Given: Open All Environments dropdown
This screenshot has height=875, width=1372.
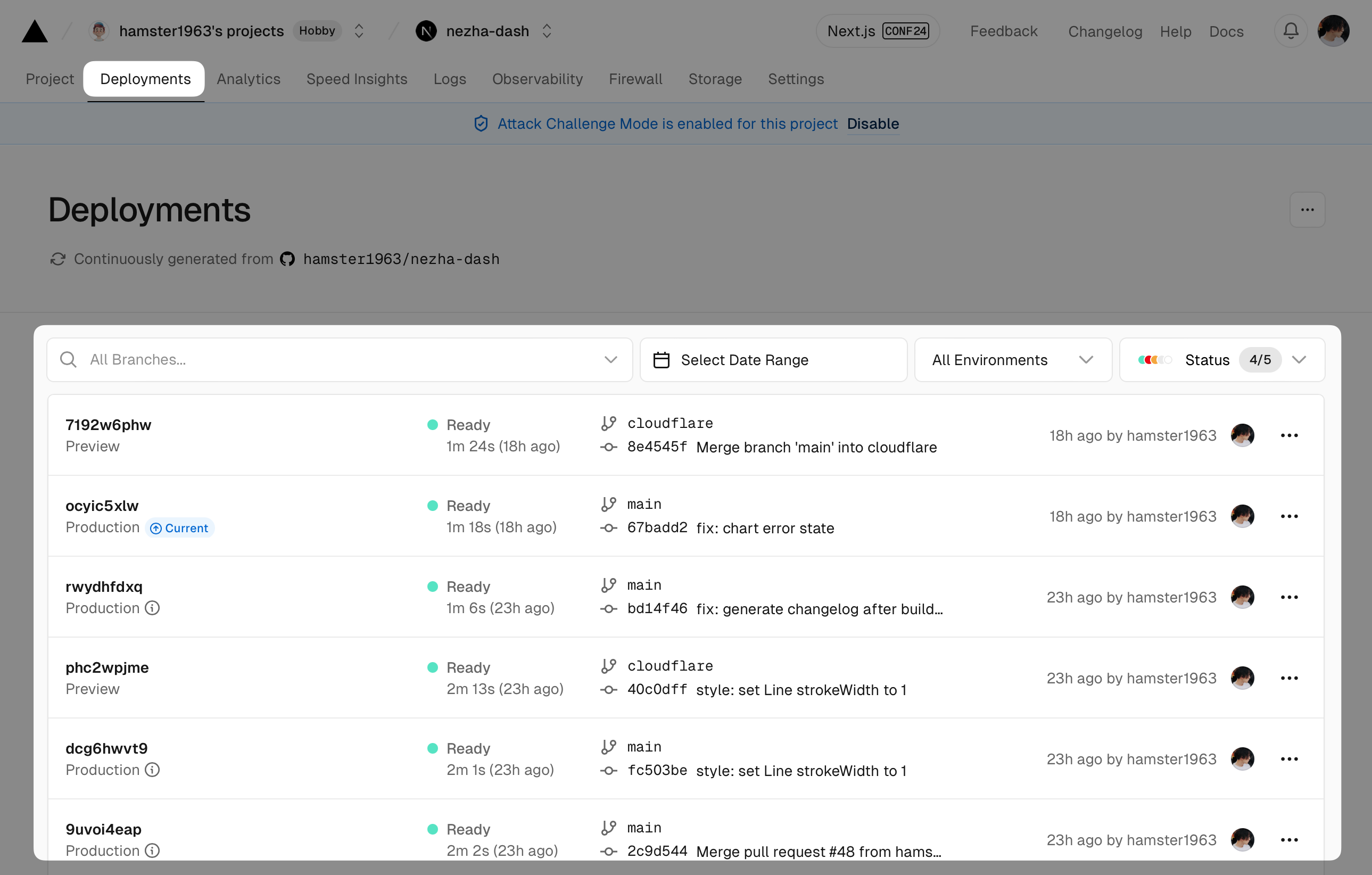Looking at the screenshot, I should coord(1013,359).
